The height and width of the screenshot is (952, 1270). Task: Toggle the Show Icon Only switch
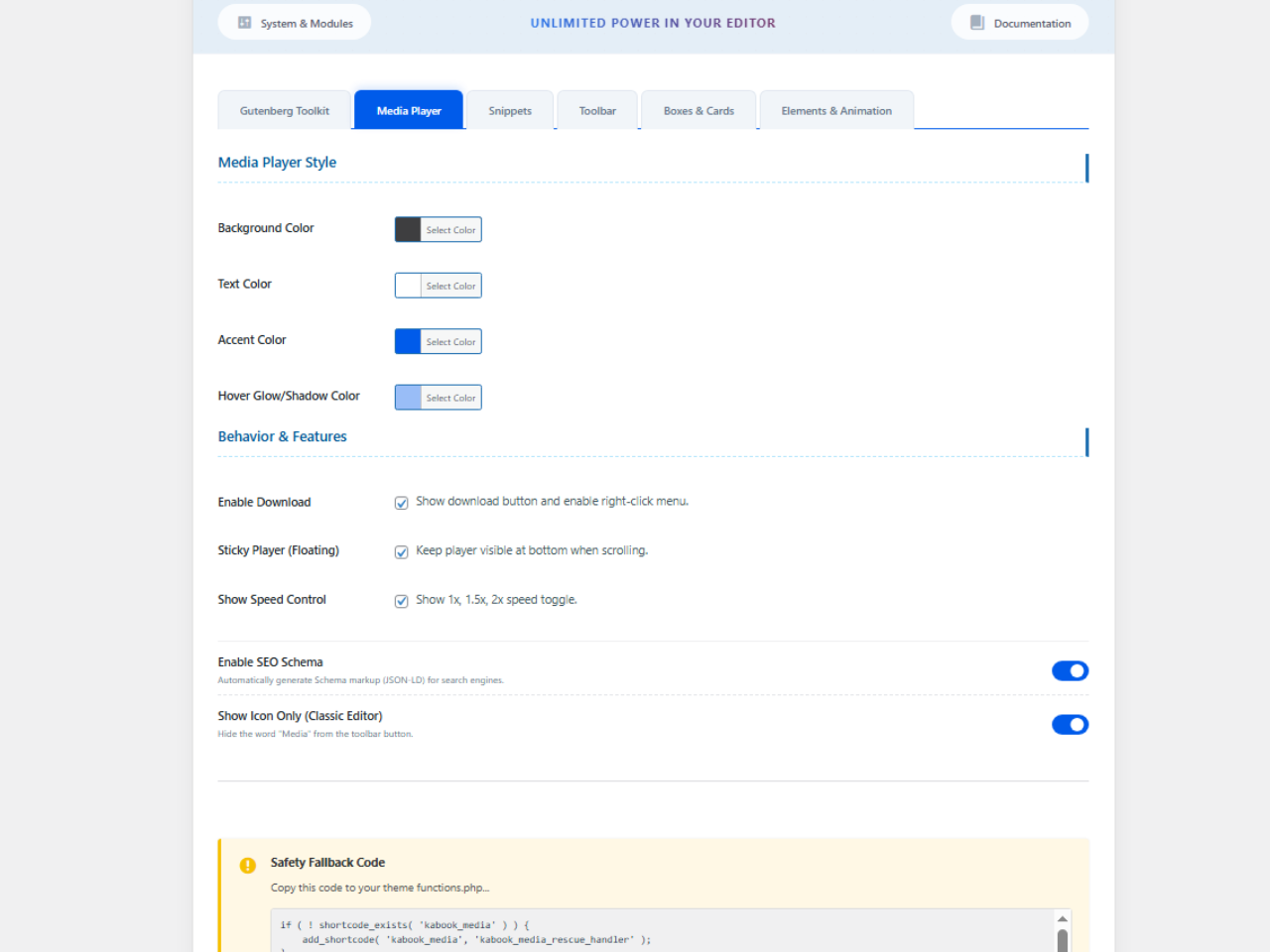click(1070, 725)
